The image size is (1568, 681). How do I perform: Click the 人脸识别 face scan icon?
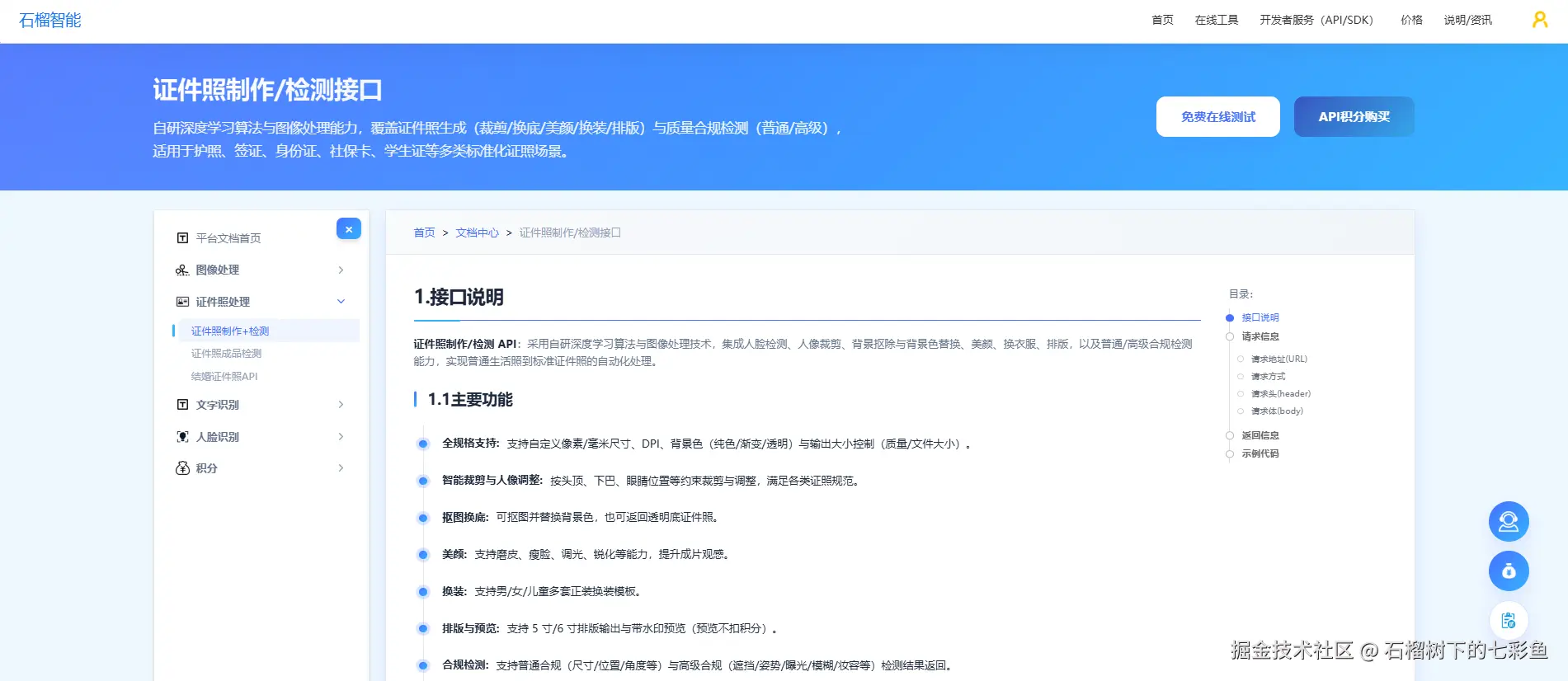[x=182, y=437]
